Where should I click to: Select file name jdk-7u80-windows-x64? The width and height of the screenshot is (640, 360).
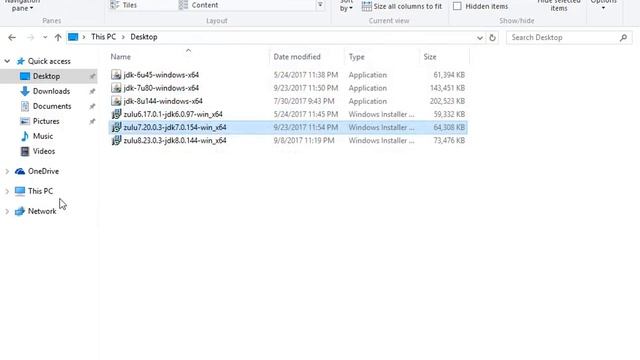[x=161, y=88]
